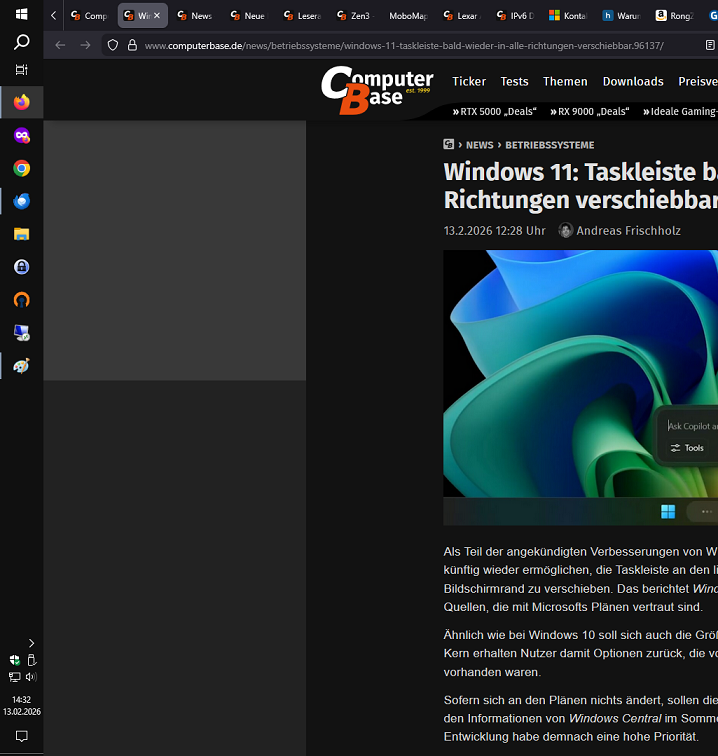This screenshot has height=756, width=718.
Task: Open Windows Security tray icon
Action: click(14, 660)
